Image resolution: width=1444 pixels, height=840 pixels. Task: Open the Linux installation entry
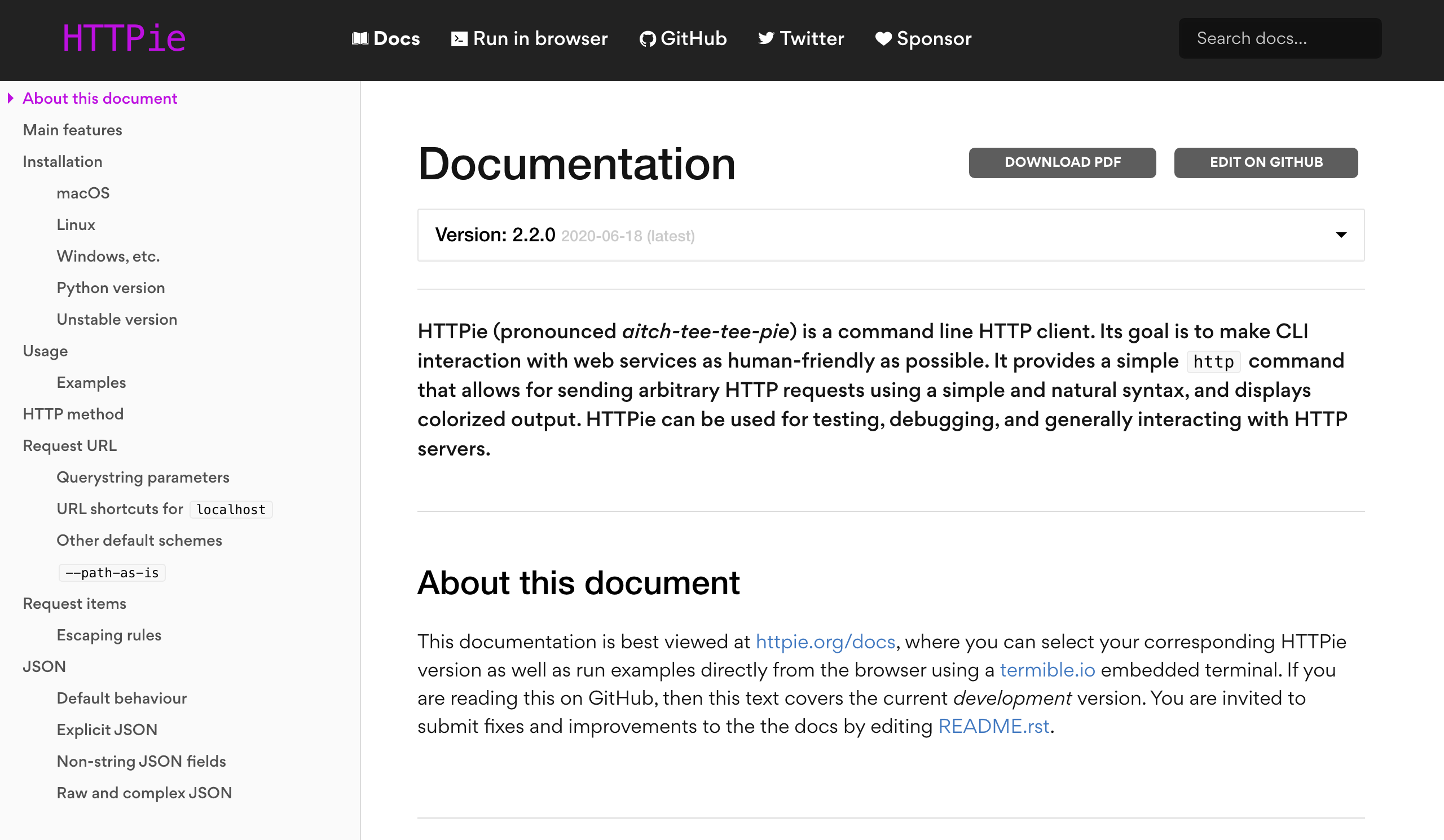[76, 224]
